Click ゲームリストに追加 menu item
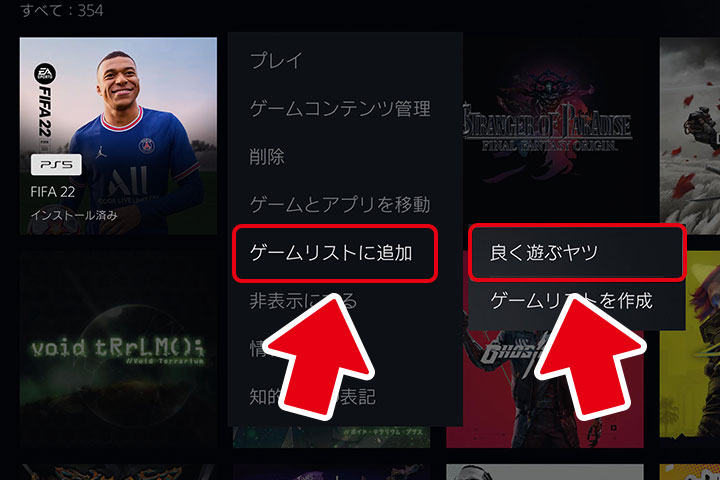The height and width of the screenshot is (480, 720). pyautogui.click(x=335, y=253)
